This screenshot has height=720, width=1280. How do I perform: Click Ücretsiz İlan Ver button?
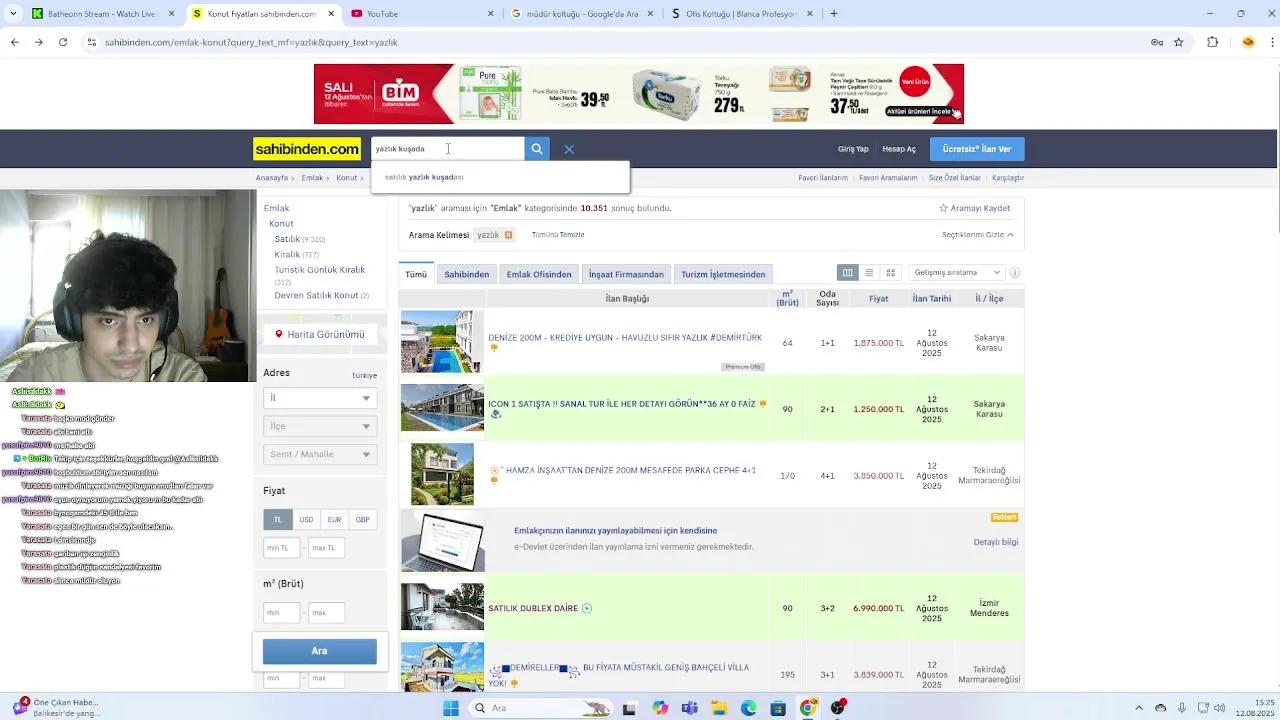(977, 149)
